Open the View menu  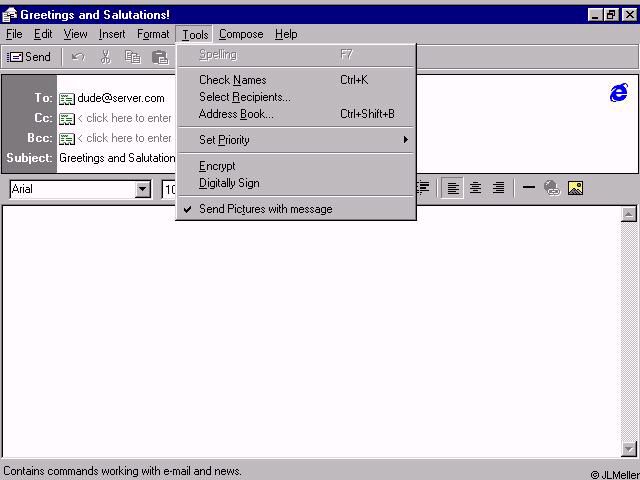76,34
